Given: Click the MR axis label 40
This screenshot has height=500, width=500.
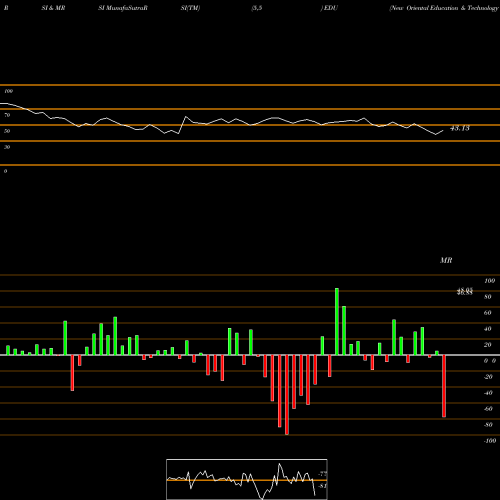Looking at the screenshot, I should (488, 329).
